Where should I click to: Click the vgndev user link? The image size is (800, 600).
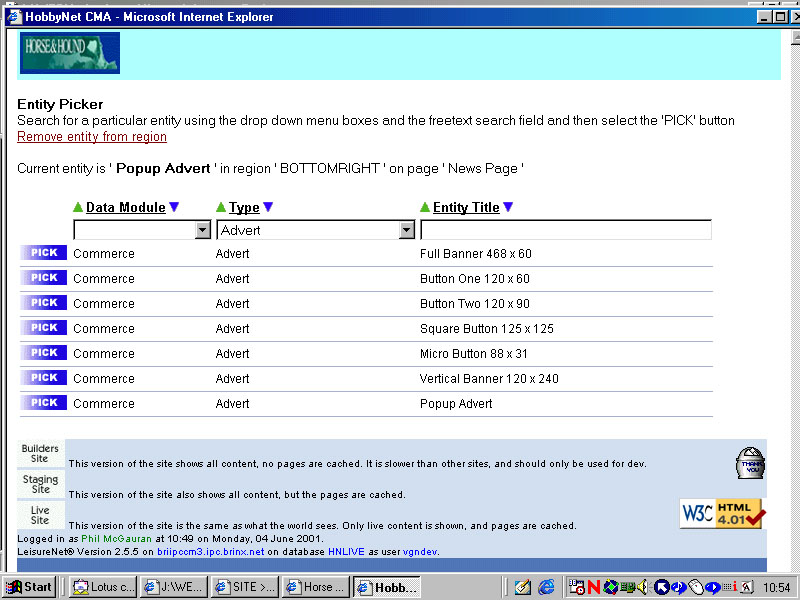coord(420,552)
